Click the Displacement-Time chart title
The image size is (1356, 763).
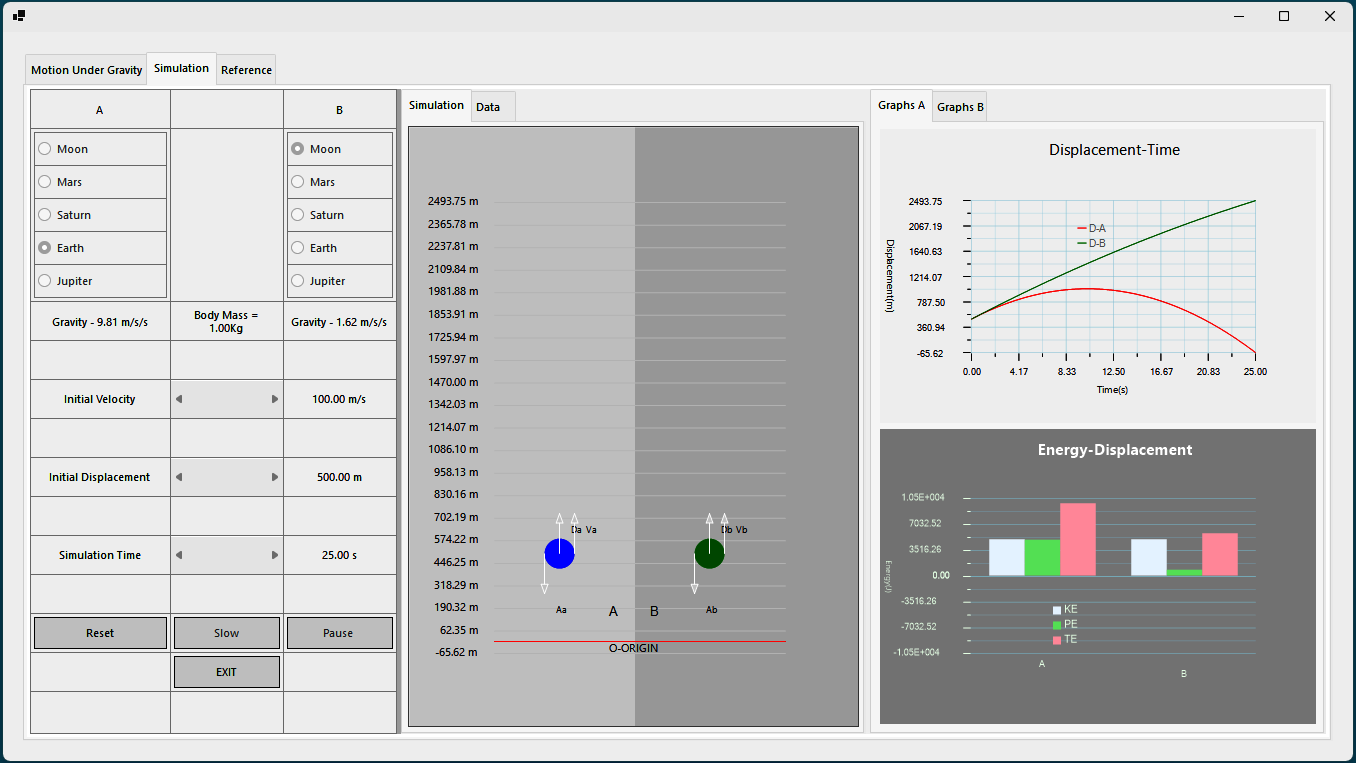[1114, 150]
